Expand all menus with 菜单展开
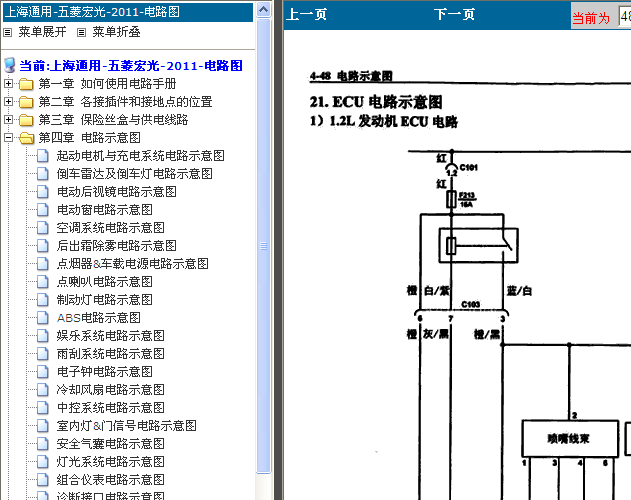631x500 pixels. [x=42, y=32]
